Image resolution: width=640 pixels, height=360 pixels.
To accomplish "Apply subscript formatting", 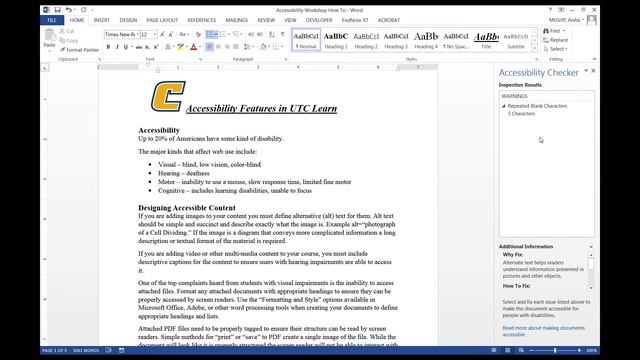I will pos(148,47).
